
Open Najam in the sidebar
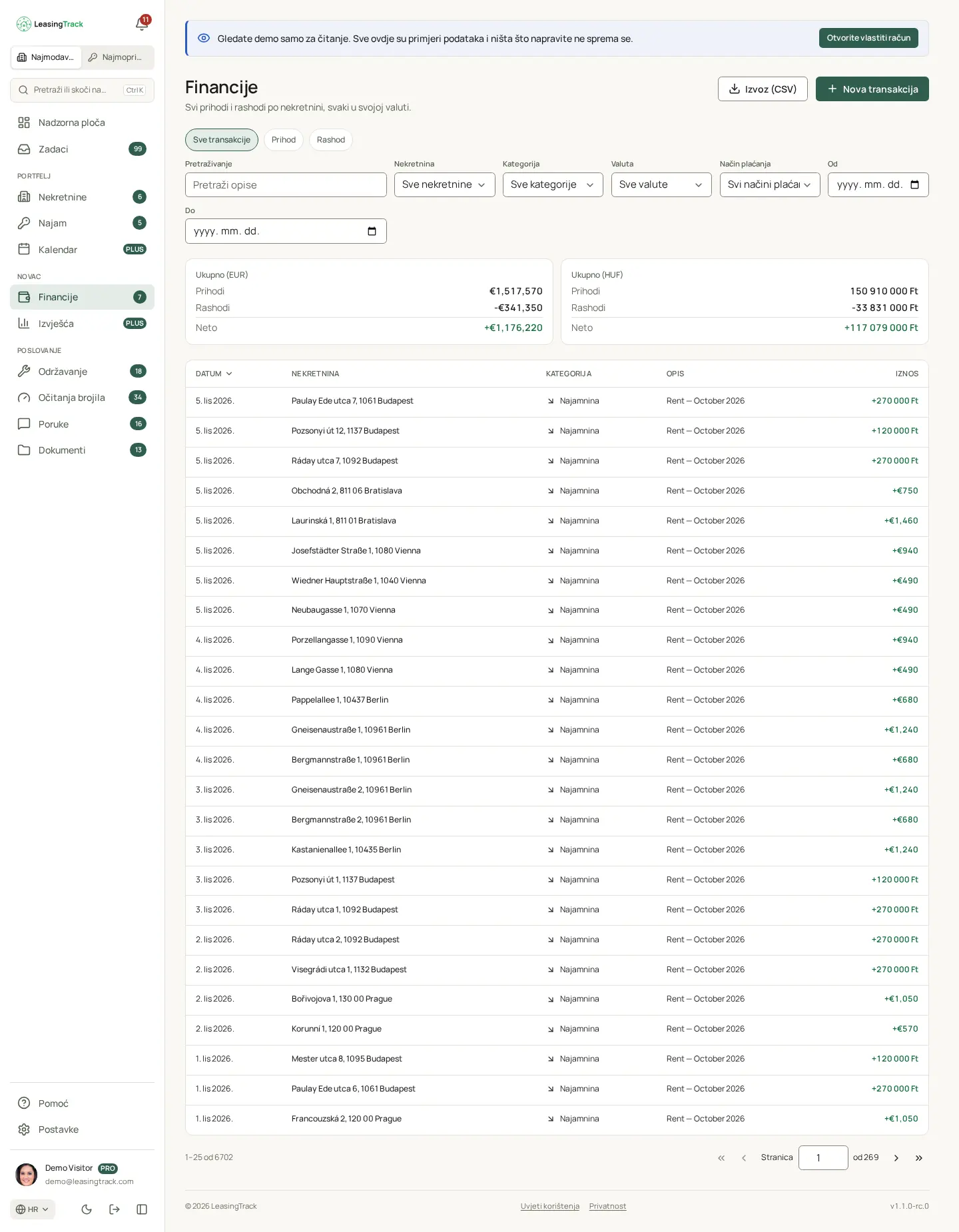click(x=82, y=223)
